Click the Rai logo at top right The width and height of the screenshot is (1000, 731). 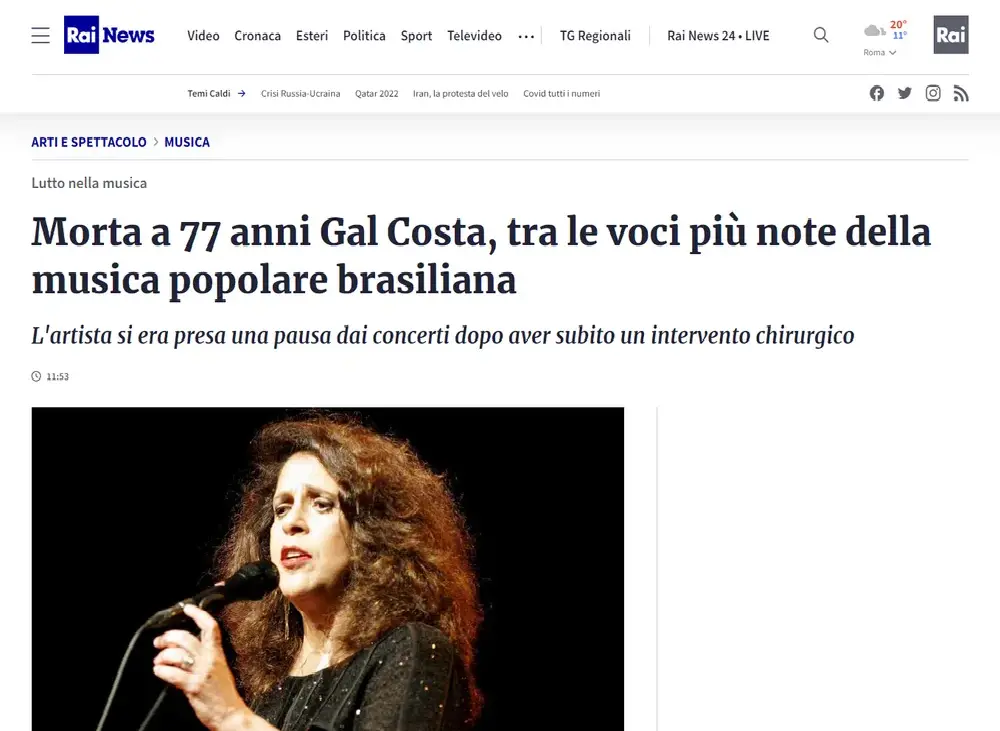(x=950, y=34)
